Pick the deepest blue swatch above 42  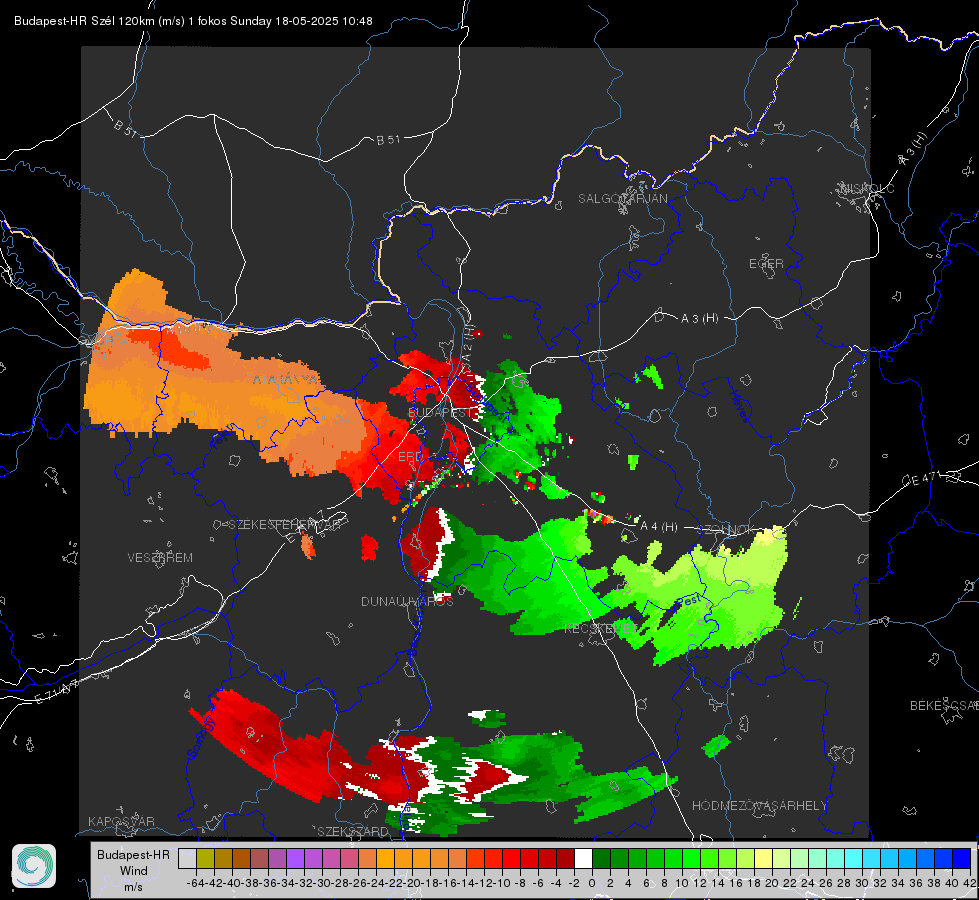(x=962, y=858)
